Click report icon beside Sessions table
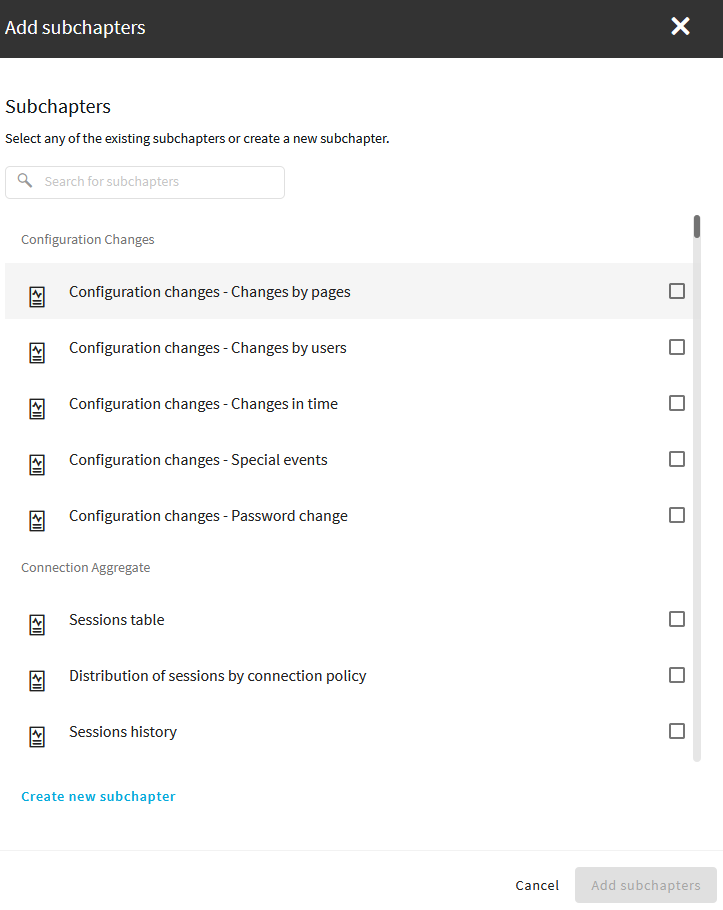The width and height of the screenshot is (723, 910). pos(37,624)
